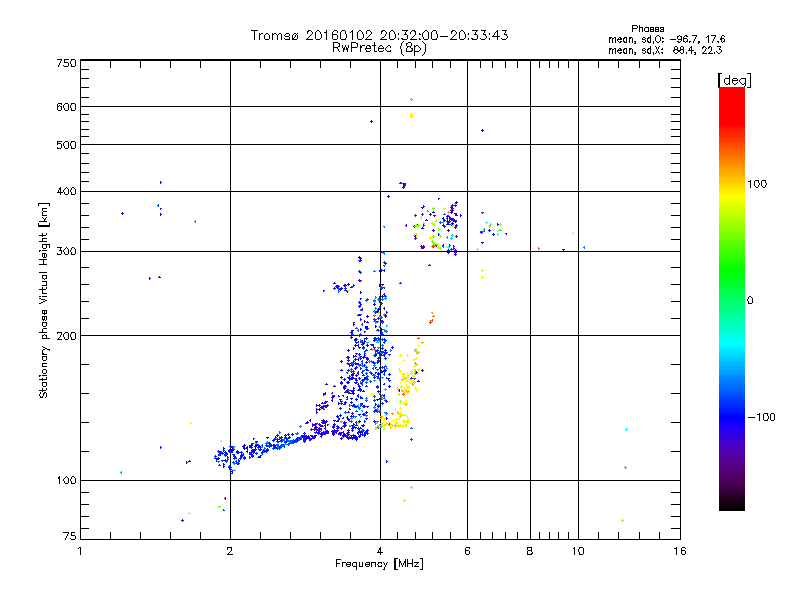Click the '300' y-axis tick label

66,251
